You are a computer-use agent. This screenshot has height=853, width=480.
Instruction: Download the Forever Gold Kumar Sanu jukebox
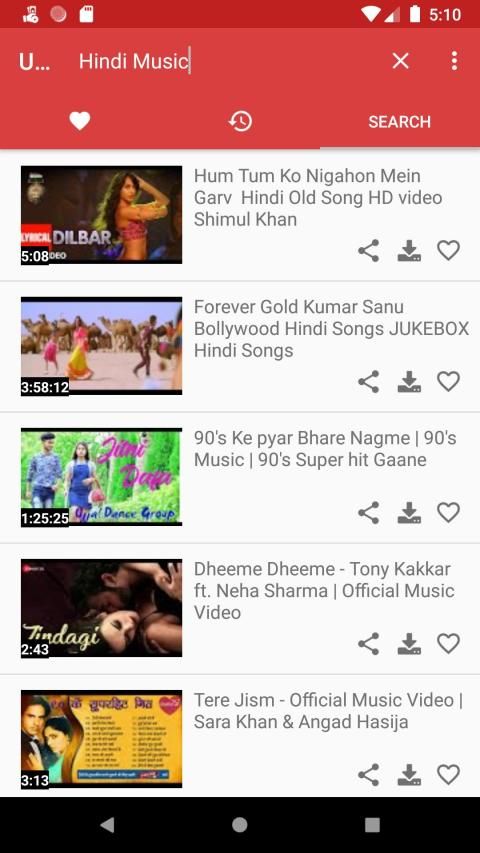[x=409, y=382]
